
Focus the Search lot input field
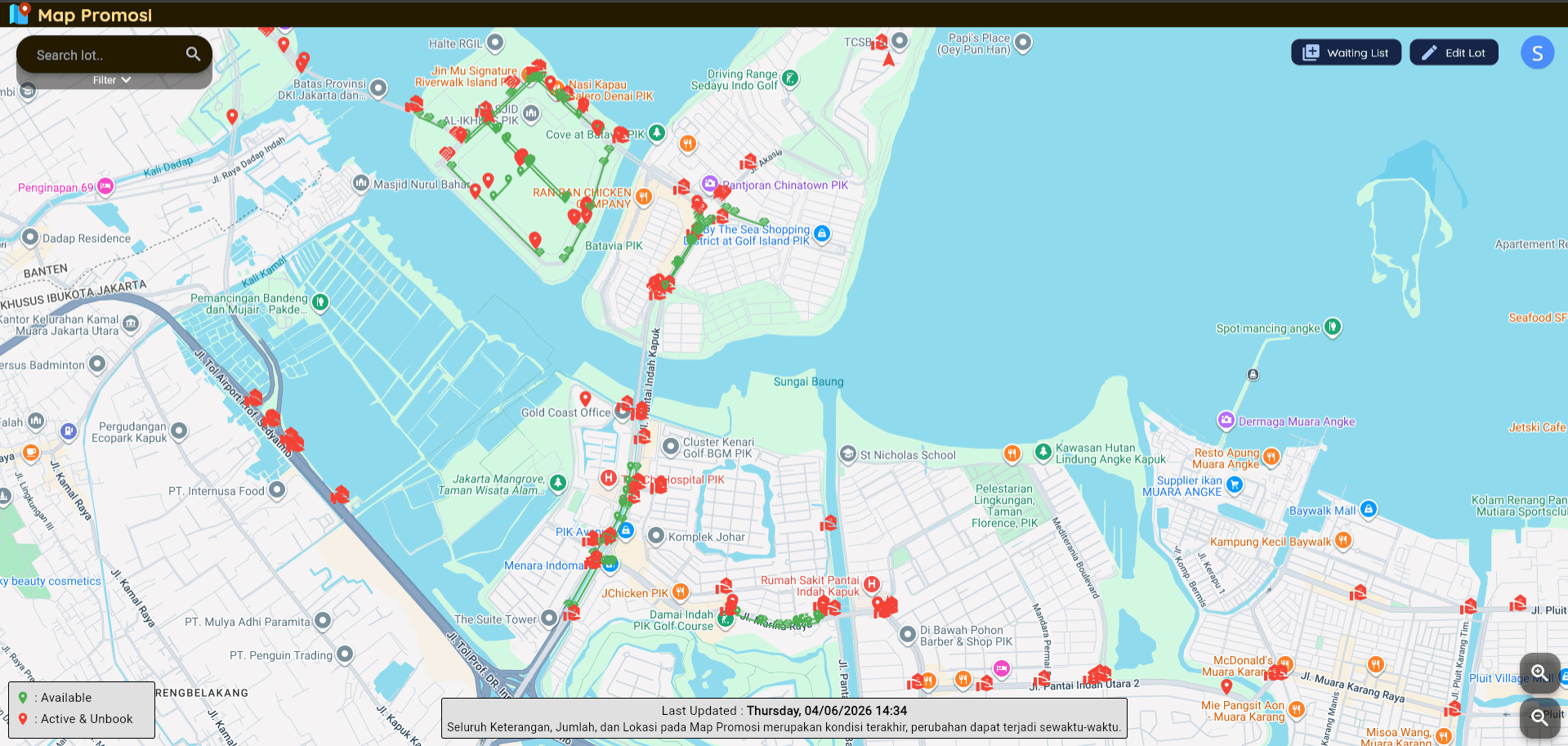click(106, 55)
